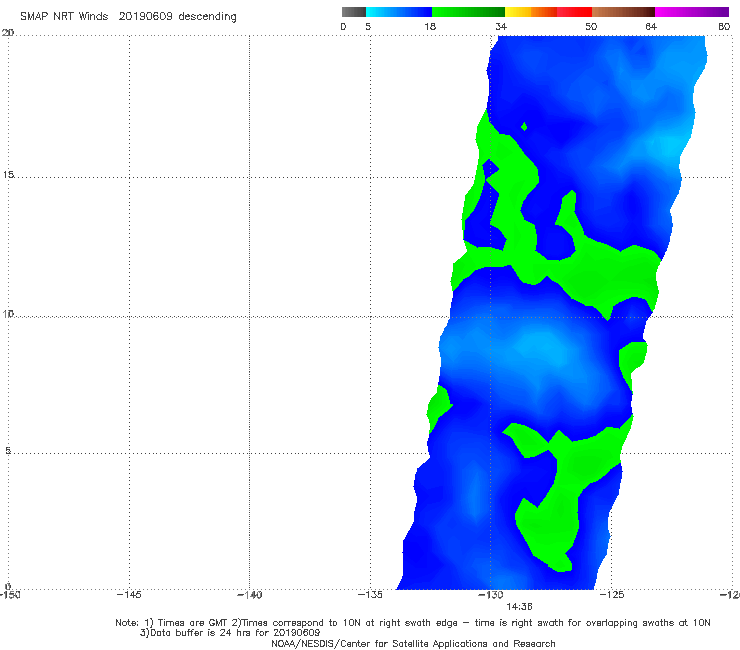Click the '-140' longitude axis label

249,595
